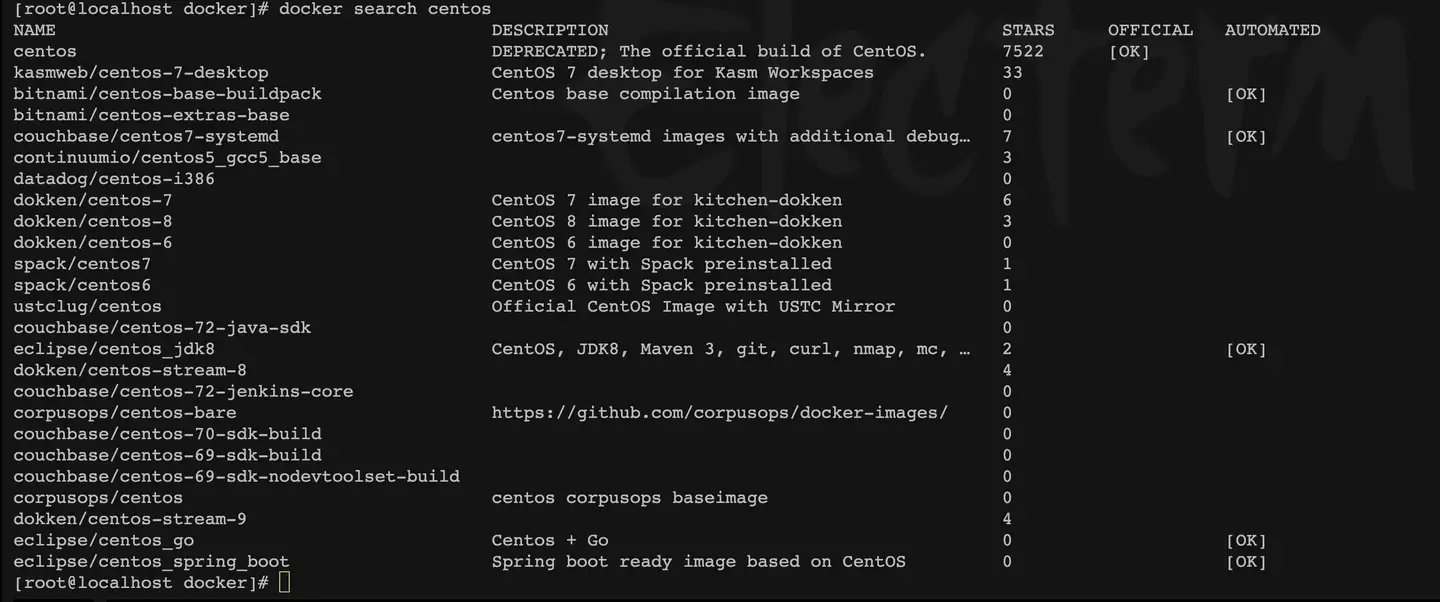Click the corpusops docker-images GitHub URL
The image size is (1440, 602).
(719, 413)
